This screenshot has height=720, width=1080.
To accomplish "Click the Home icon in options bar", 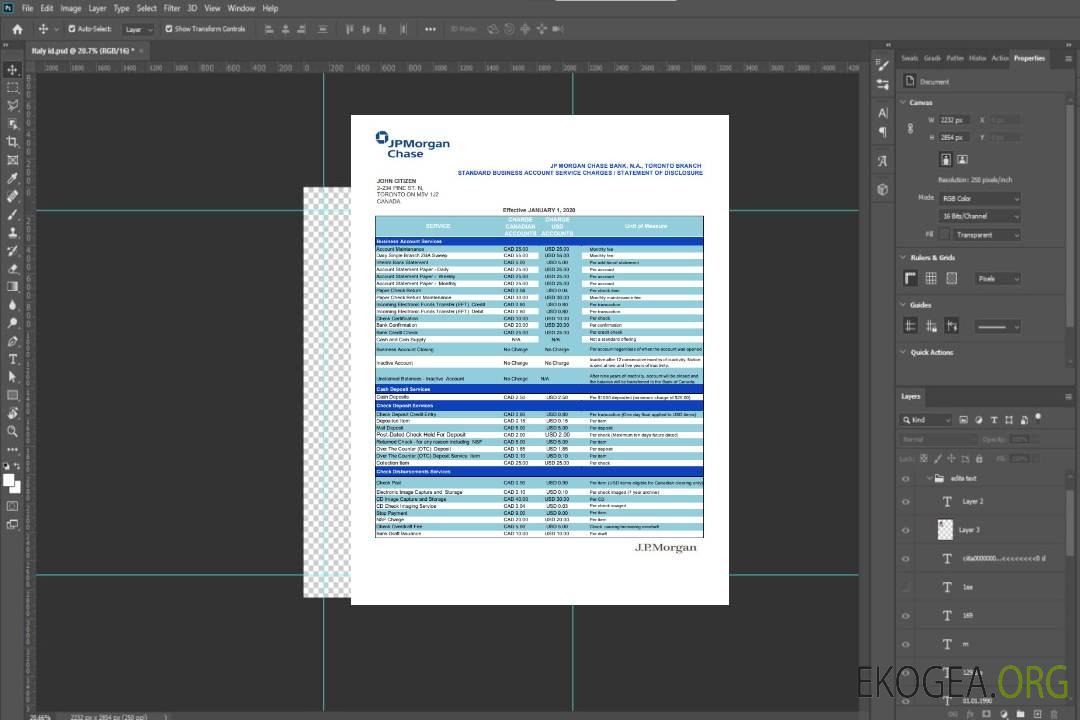I will [17, 29].
